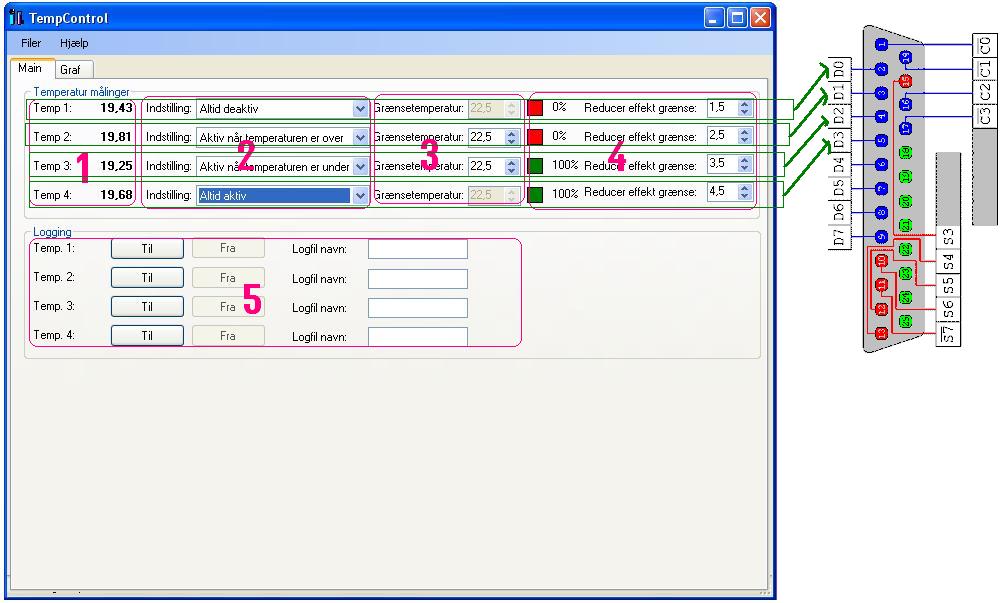Image resolution: width=1004 pixels, height=603 pixels.
Task: Increase Reducer effekt grænse for Temp 2
Action: click(x=744, y=131)
